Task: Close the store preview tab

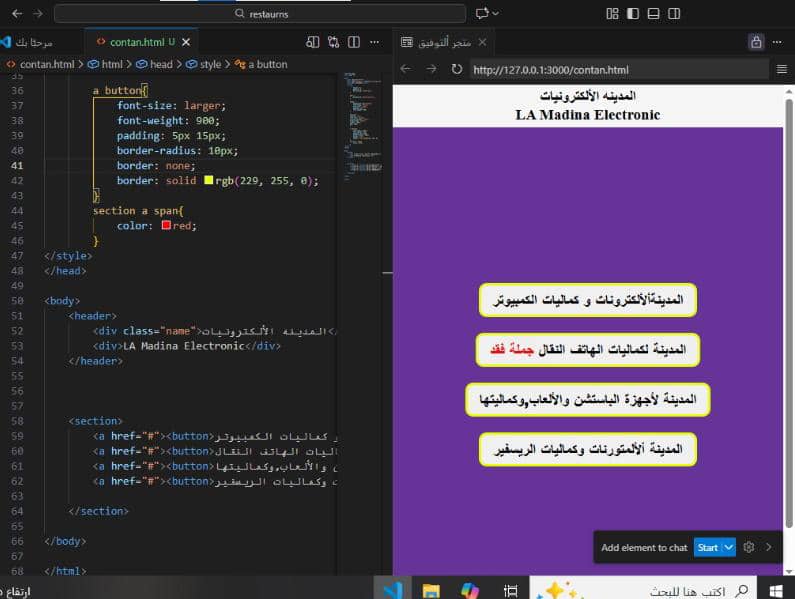Action: point(482,42)
